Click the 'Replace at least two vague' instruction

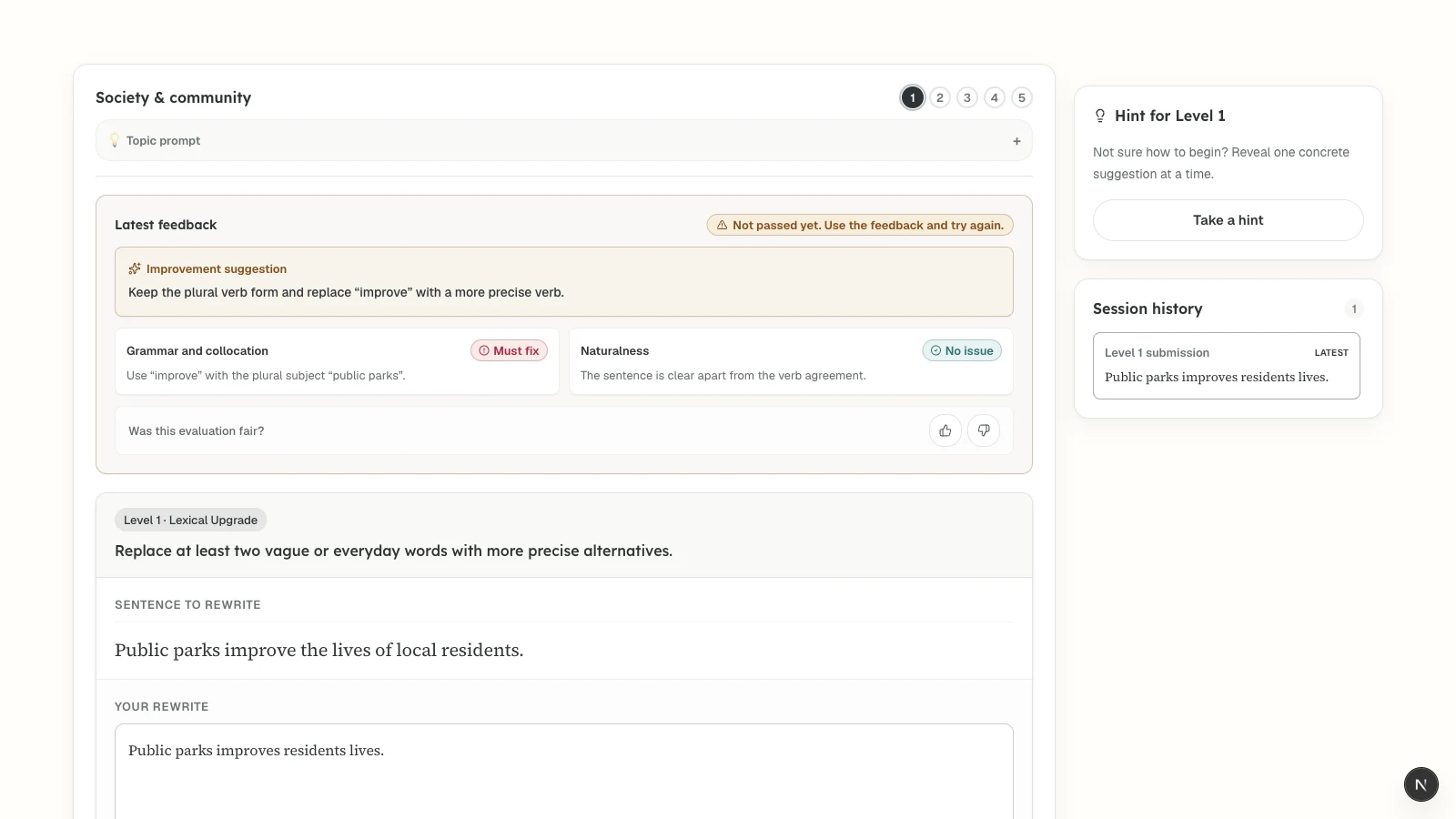[x=393, y=551]
